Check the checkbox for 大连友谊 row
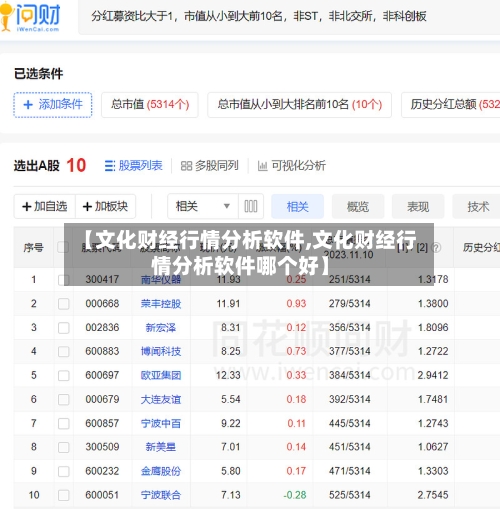This screenshot has height=509, width=500. [64, 399]
